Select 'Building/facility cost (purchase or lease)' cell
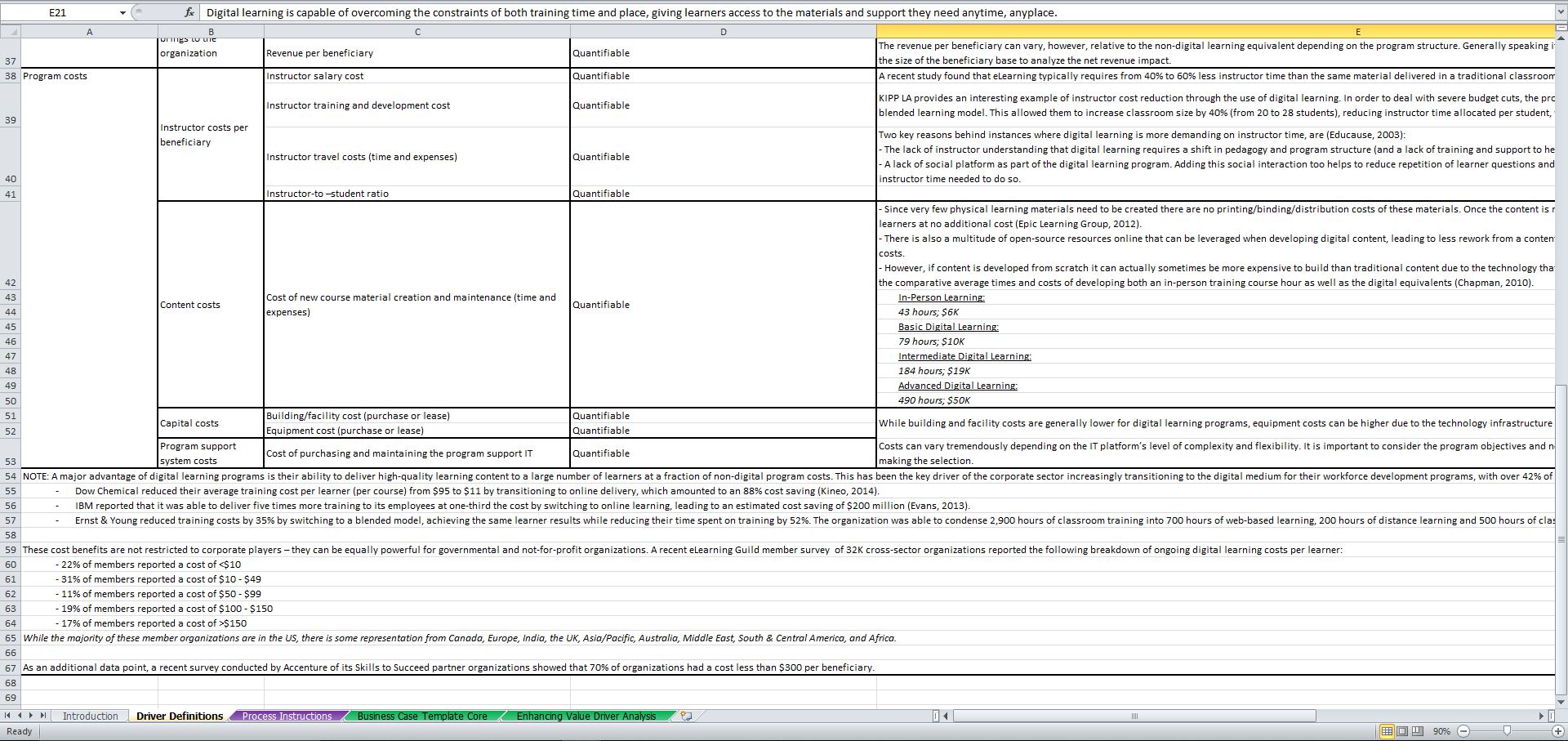The width and height of the screenshot is (1568, 741). click(417, 416)
